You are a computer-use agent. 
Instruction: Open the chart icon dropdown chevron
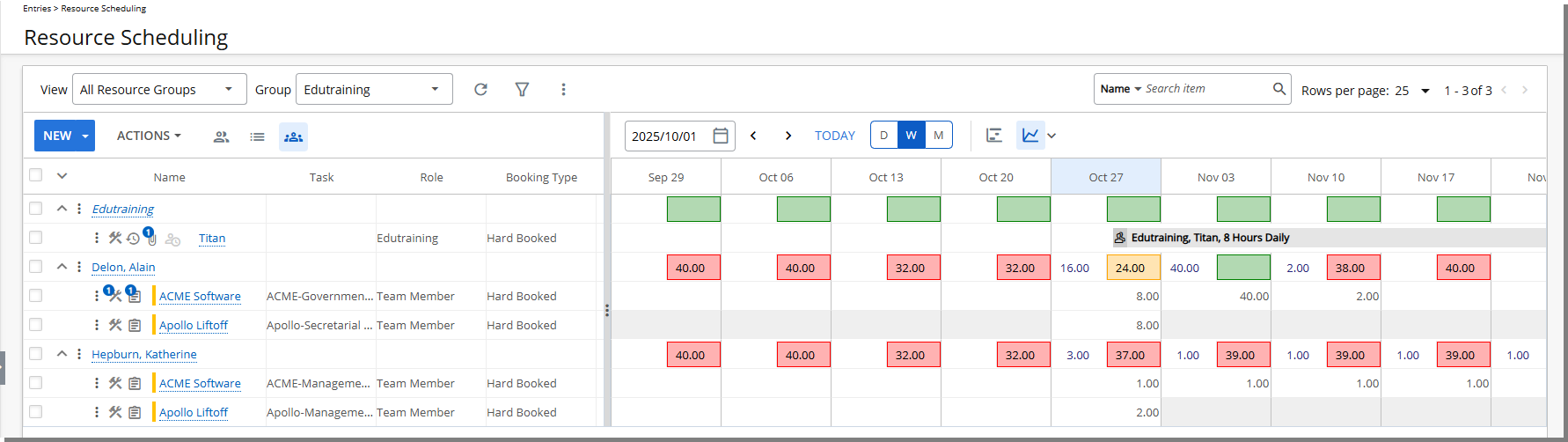coord(1051,136)
